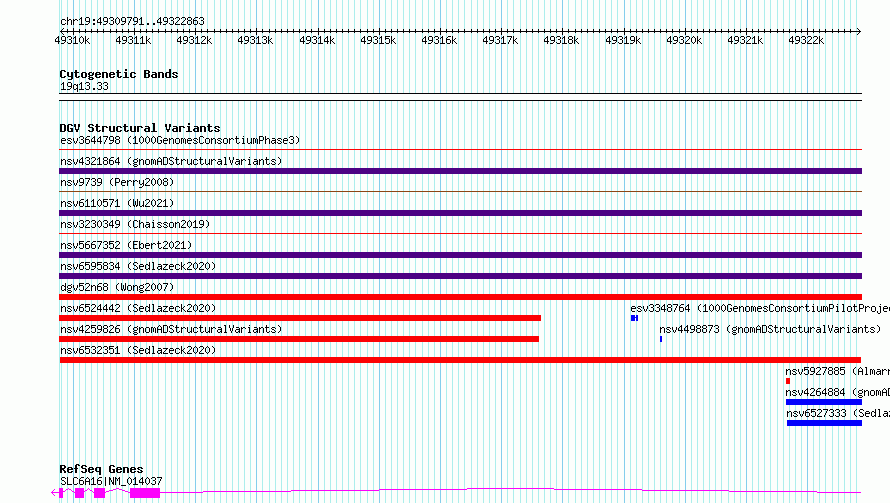Viewport: 890px width, 503px height.
Task: Click the blue bar under nsv4264884
Action: (x=824, y=402)
